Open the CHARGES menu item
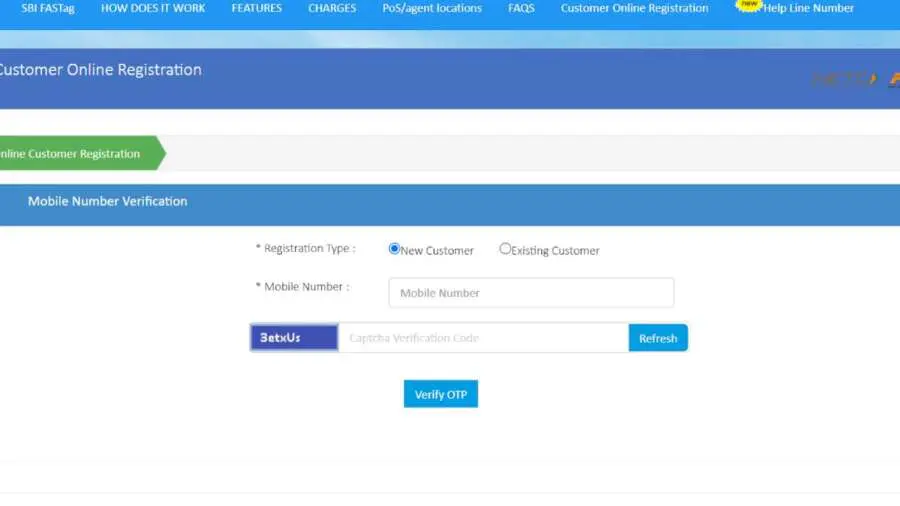900x506 pixels. (x=332, y=9)
